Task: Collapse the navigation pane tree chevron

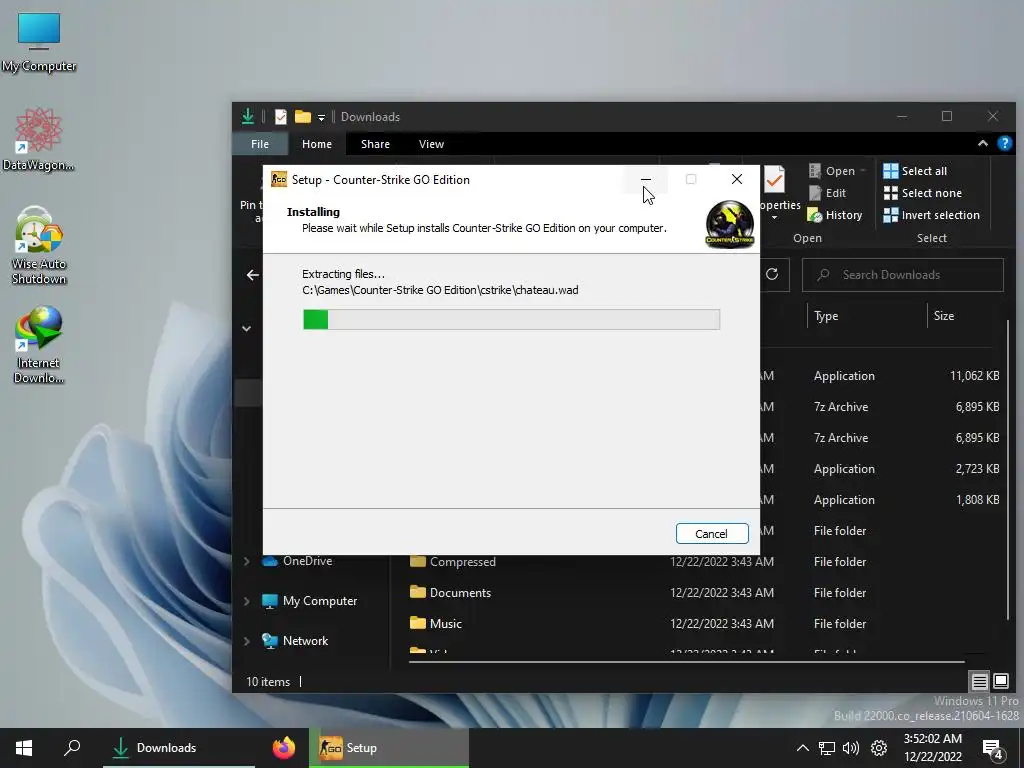Action: 247,328
